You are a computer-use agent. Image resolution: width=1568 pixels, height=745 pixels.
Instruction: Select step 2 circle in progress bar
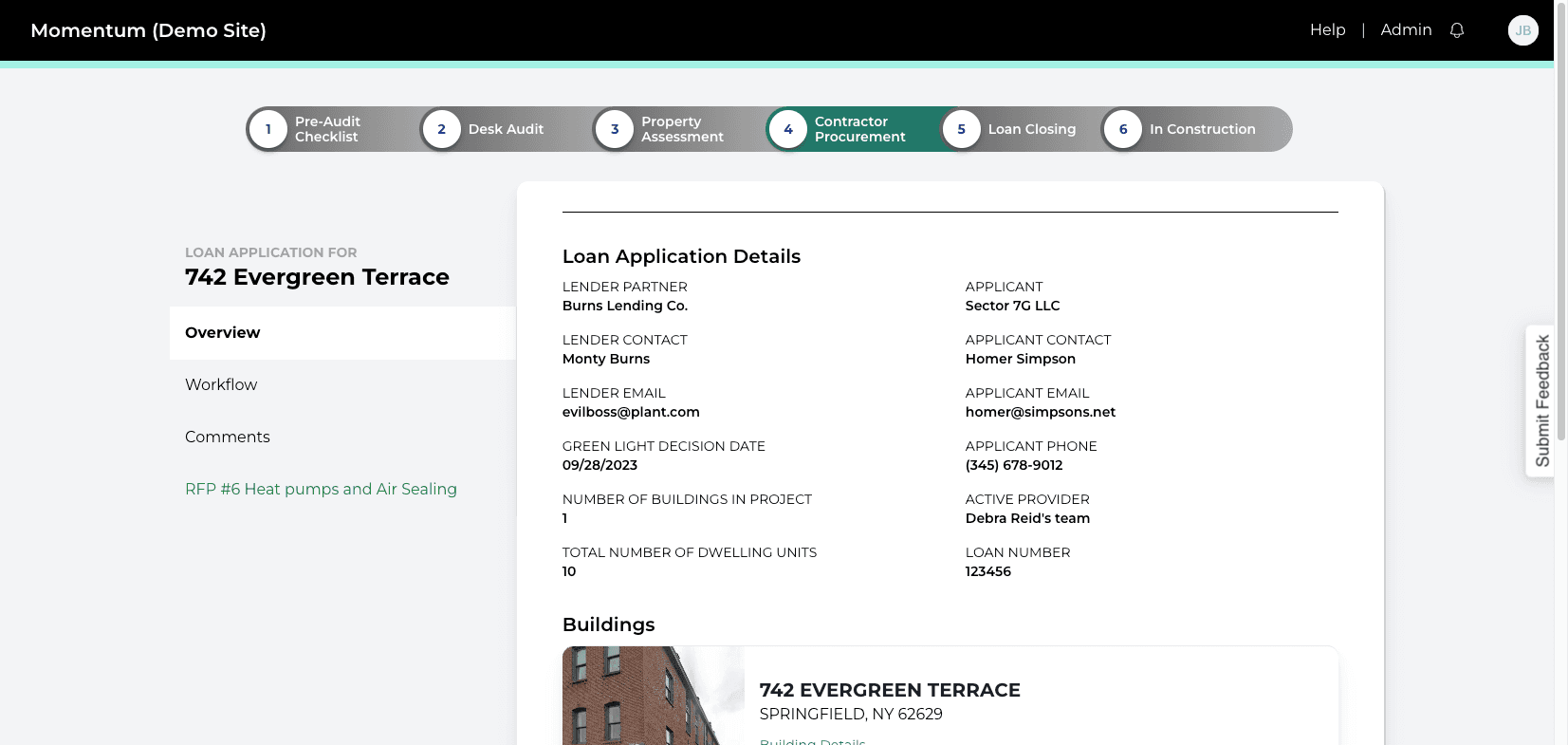tap(442, 129)
